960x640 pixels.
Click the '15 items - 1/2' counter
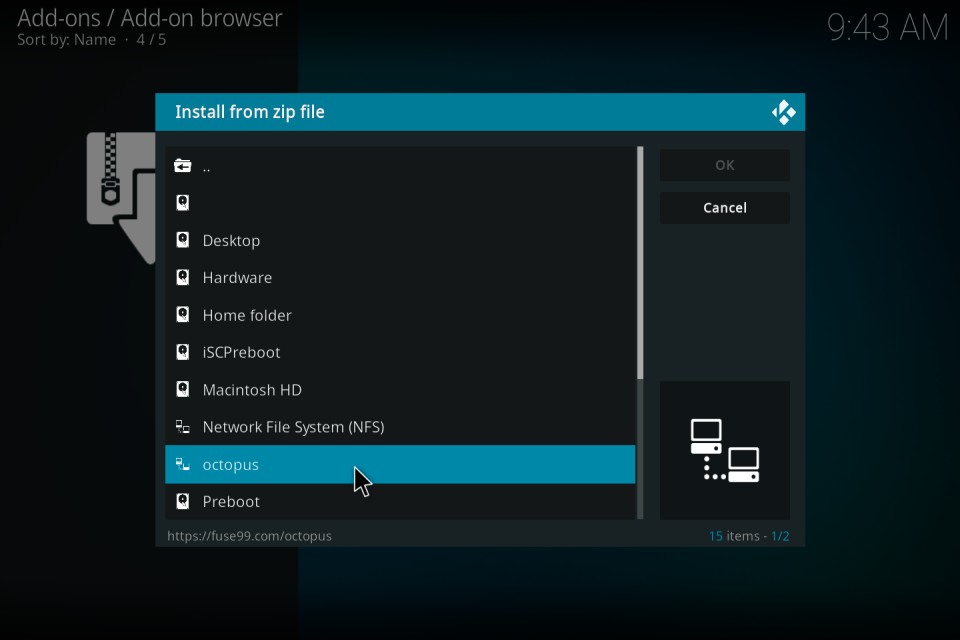(x=749, y=536)
